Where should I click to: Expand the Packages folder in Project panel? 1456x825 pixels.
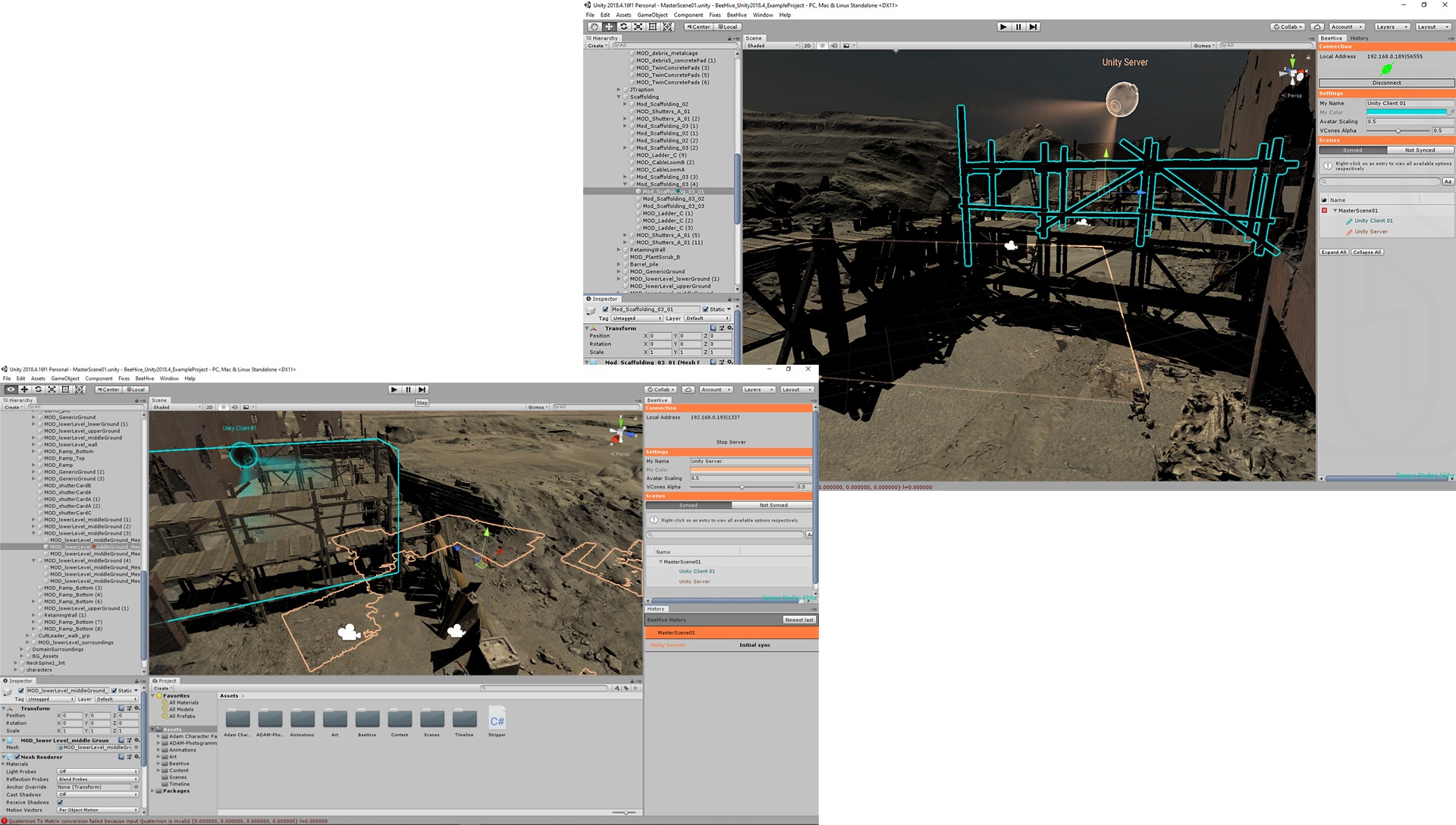pos(153,791)
